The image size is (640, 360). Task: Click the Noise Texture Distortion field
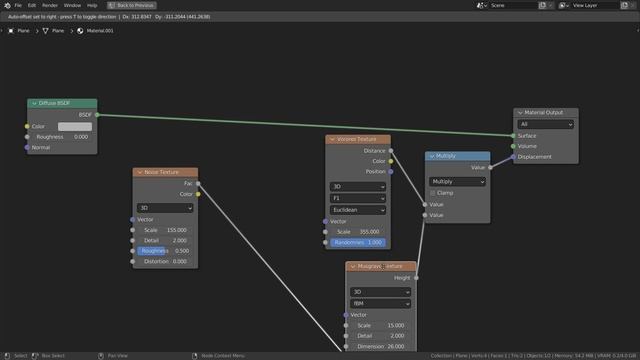pos(165,262)
